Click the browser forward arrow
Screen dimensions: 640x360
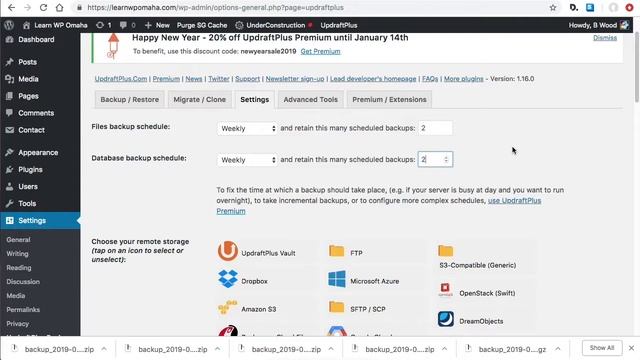coord(27,7)
